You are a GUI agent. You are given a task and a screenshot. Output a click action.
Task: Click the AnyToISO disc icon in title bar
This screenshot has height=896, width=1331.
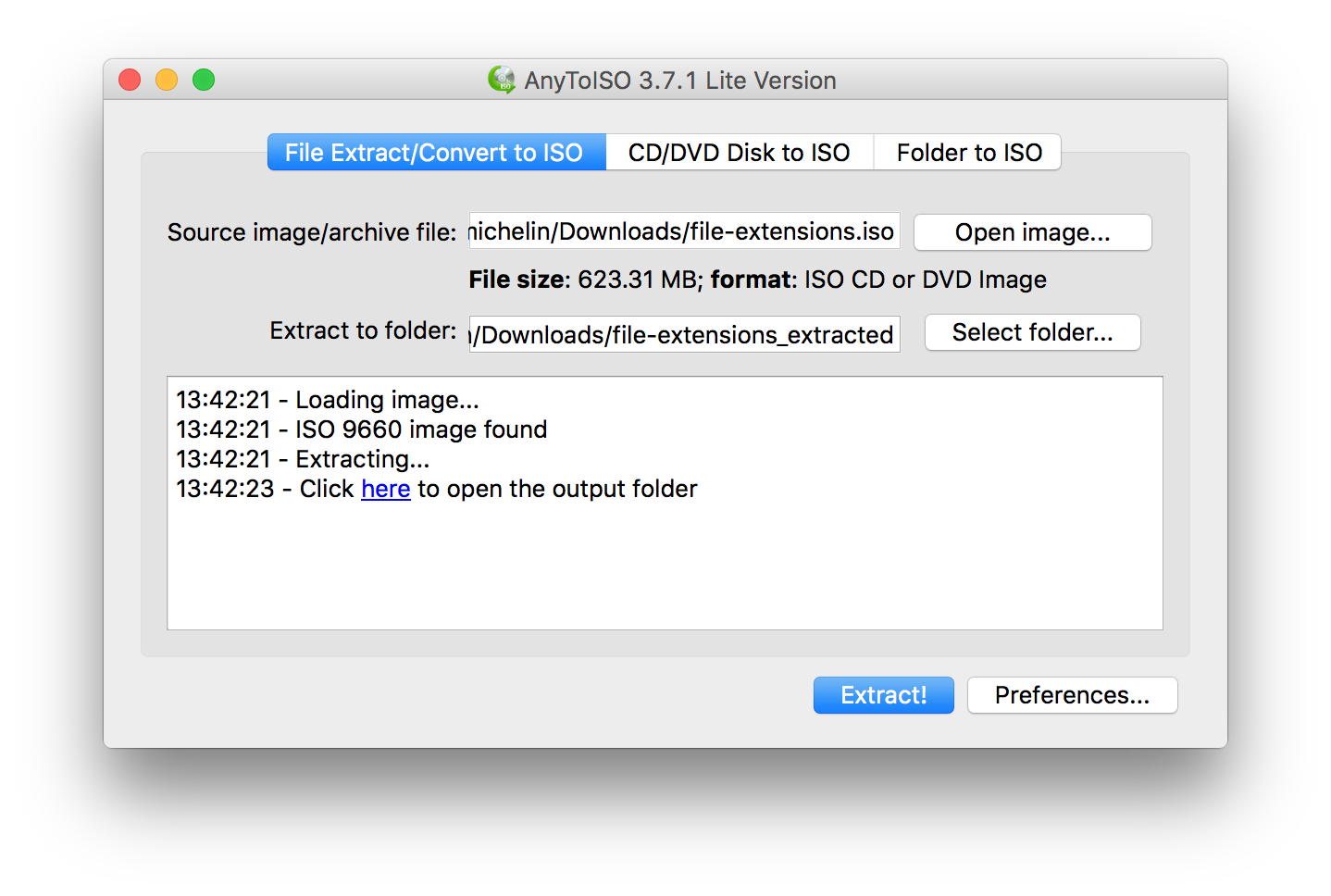click(504, 81)
